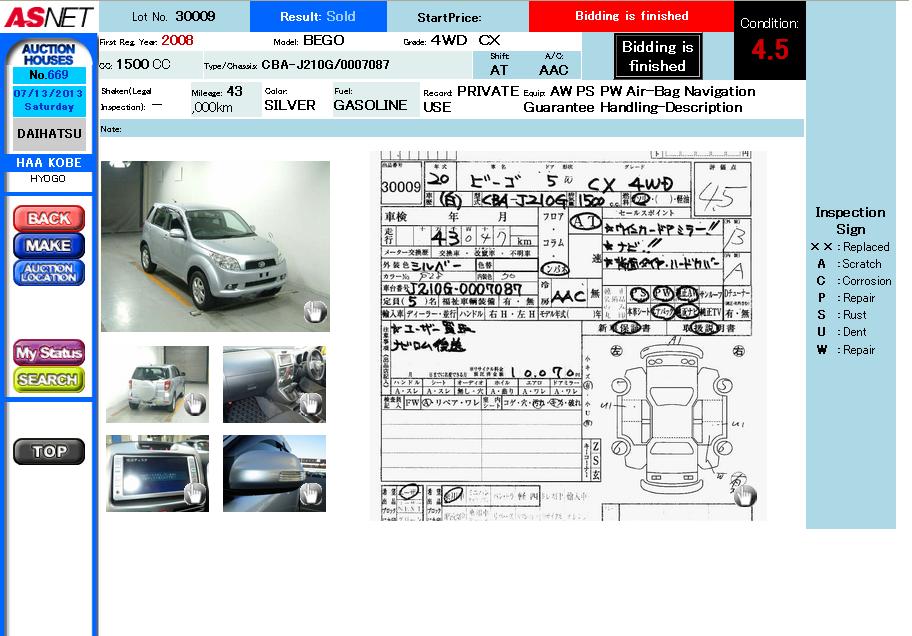
Task: Click the Note field bar
Action: 450,129
